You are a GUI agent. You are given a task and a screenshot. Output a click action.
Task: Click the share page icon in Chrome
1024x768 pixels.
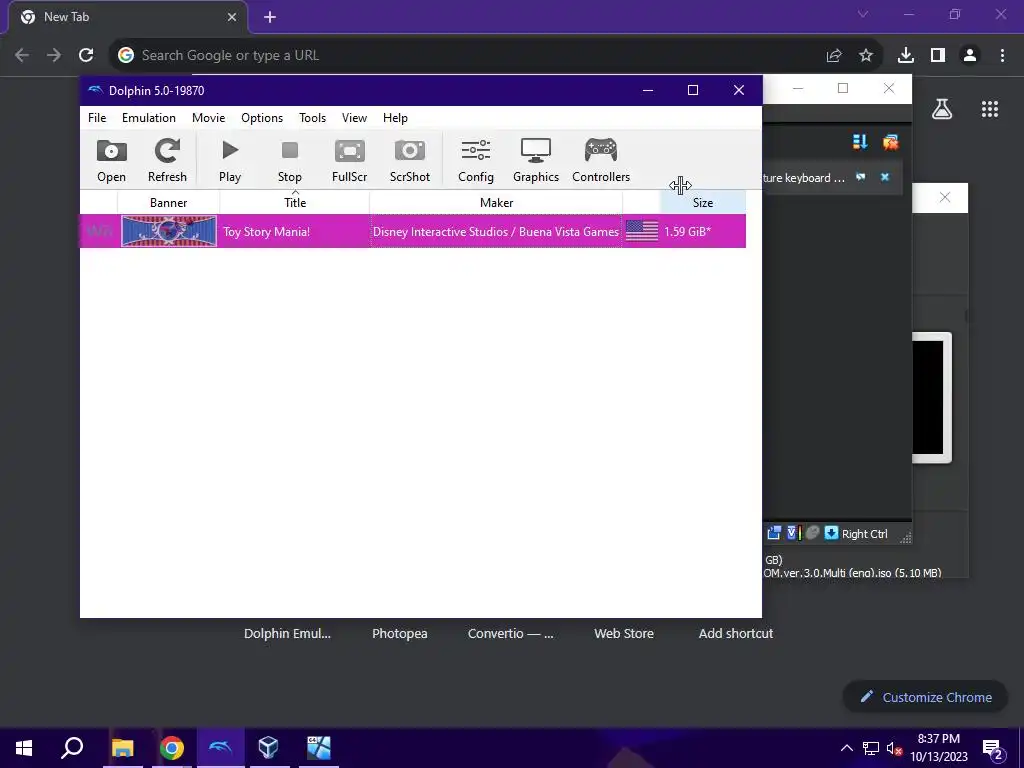click(x=834, y=56)
